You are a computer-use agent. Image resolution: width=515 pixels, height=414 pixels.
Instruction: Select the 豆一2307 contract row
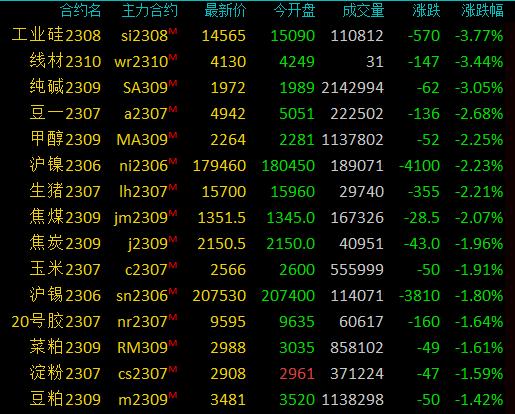click(257, 113)
